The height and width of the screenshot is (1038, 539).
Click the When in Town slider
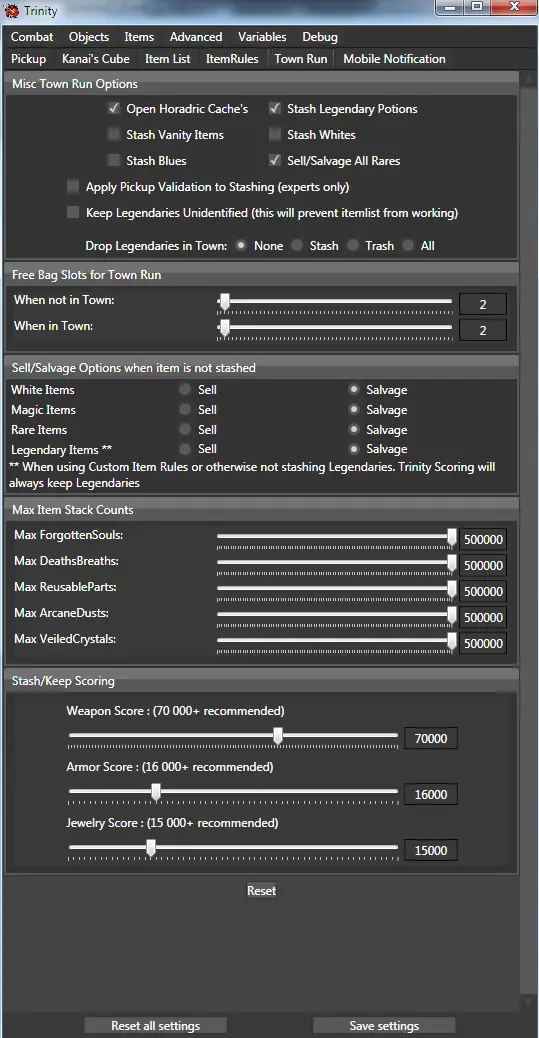[334, 328]
